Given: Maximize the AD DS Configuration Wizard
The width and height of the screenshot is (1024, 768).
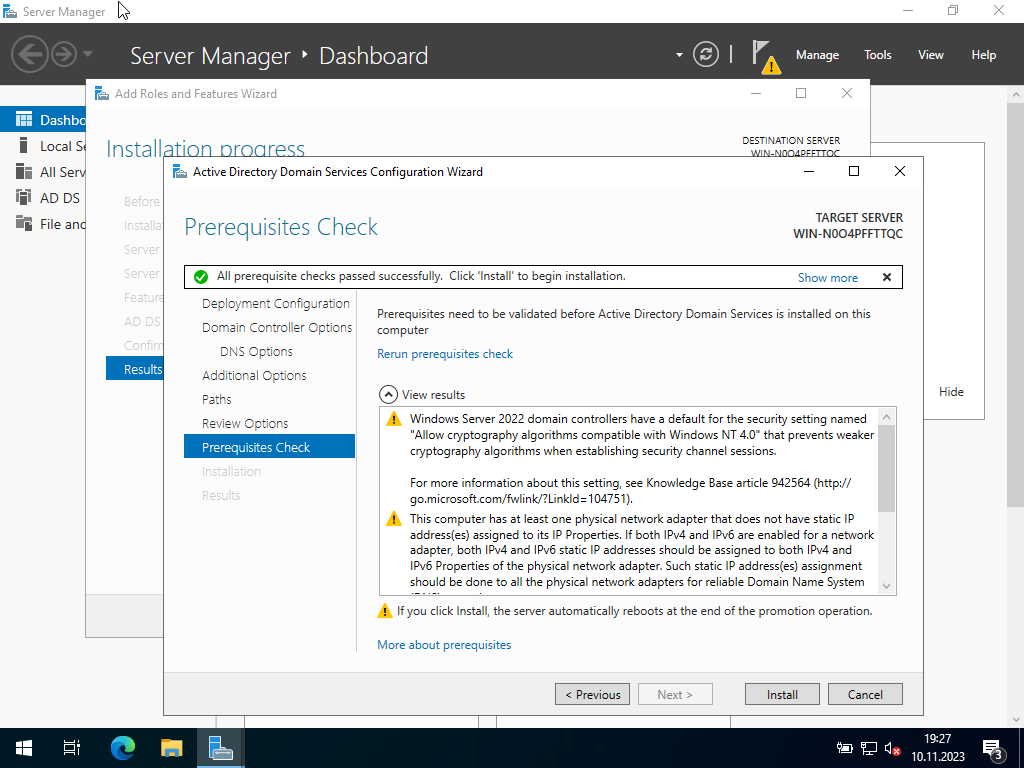Looking at the screenshot, I should click(x=854, y=171).
